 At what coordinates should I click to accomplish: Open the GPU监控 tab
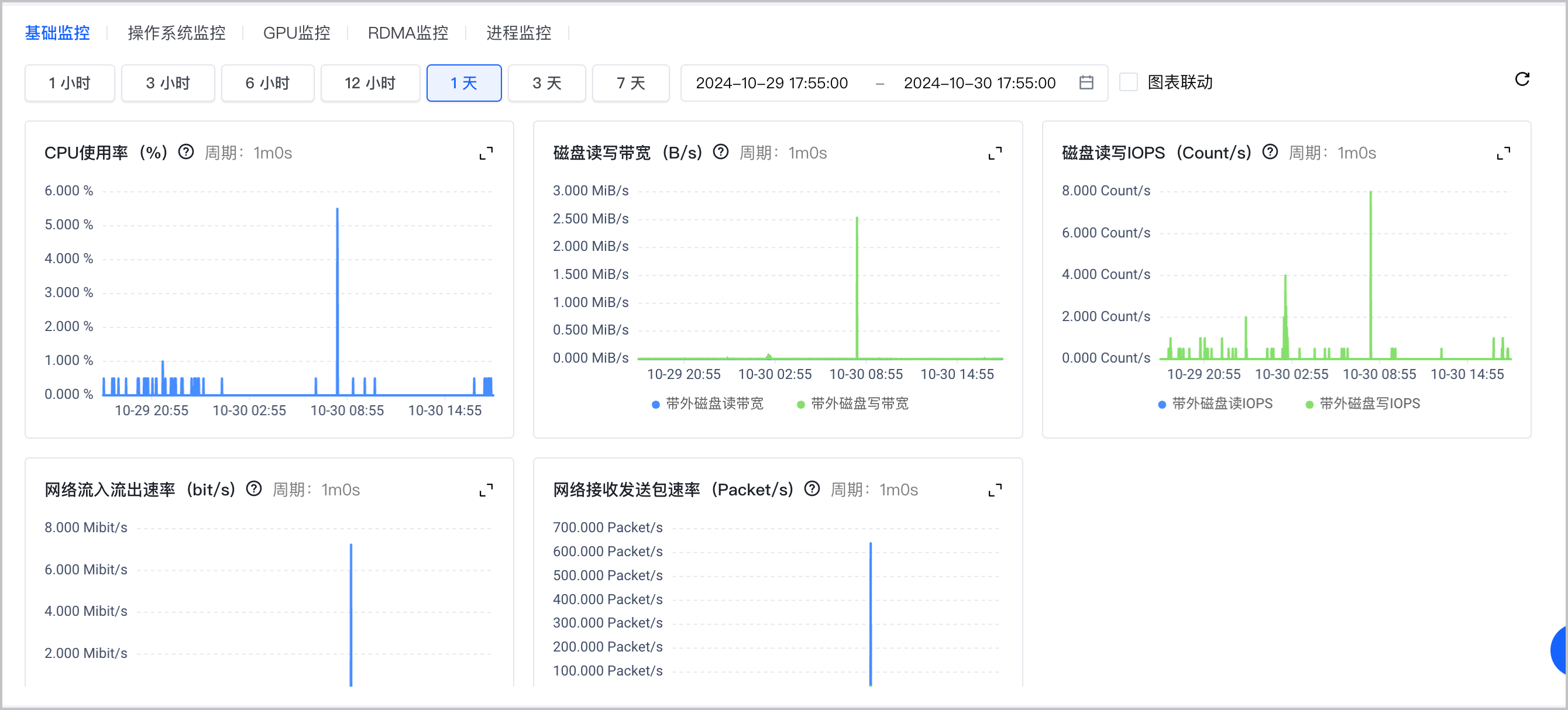tap(297, 33)
